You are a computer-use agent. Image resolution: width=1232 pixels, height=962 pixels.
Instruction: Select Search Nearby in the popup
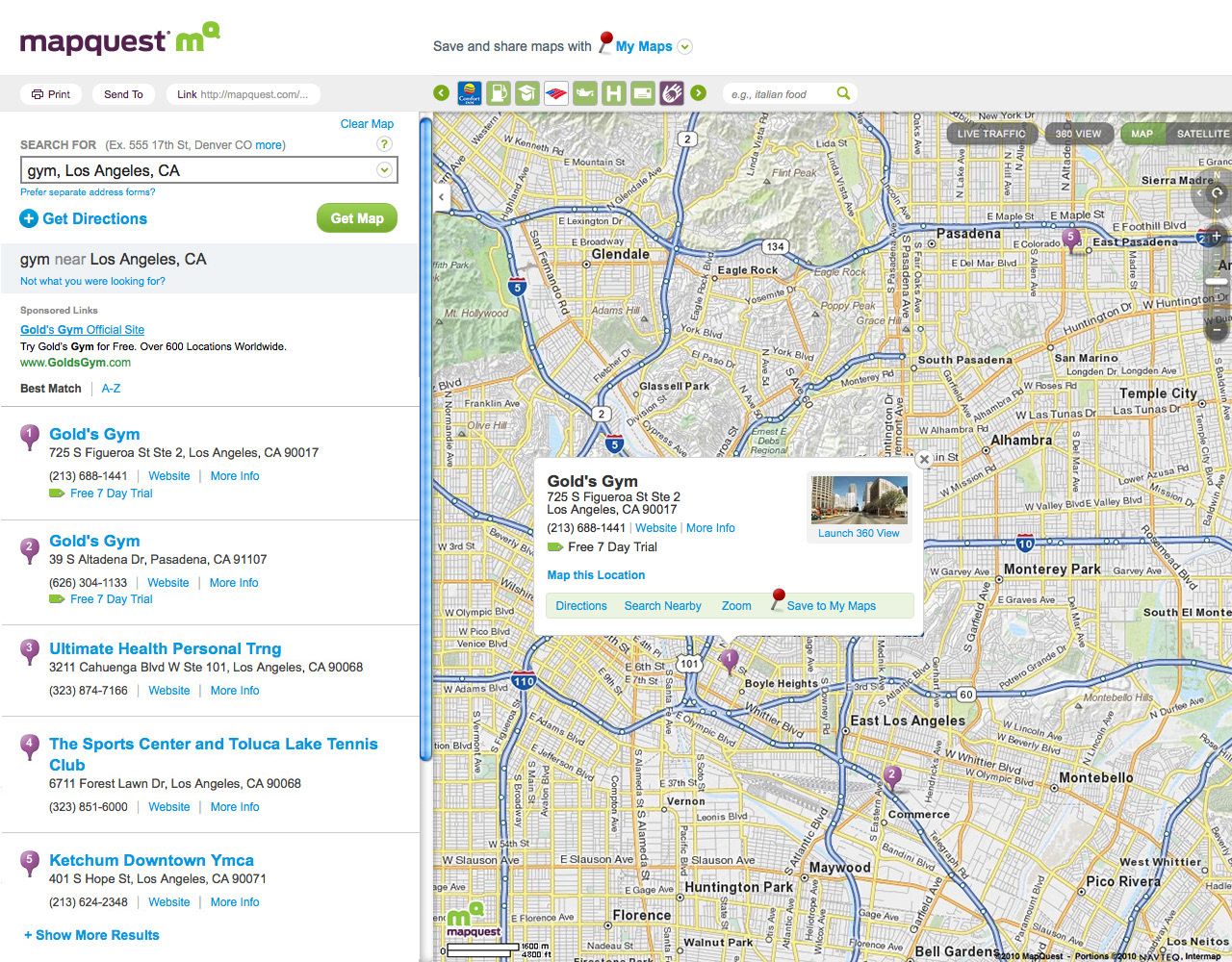pyautogui.click(x=662, y=606)
